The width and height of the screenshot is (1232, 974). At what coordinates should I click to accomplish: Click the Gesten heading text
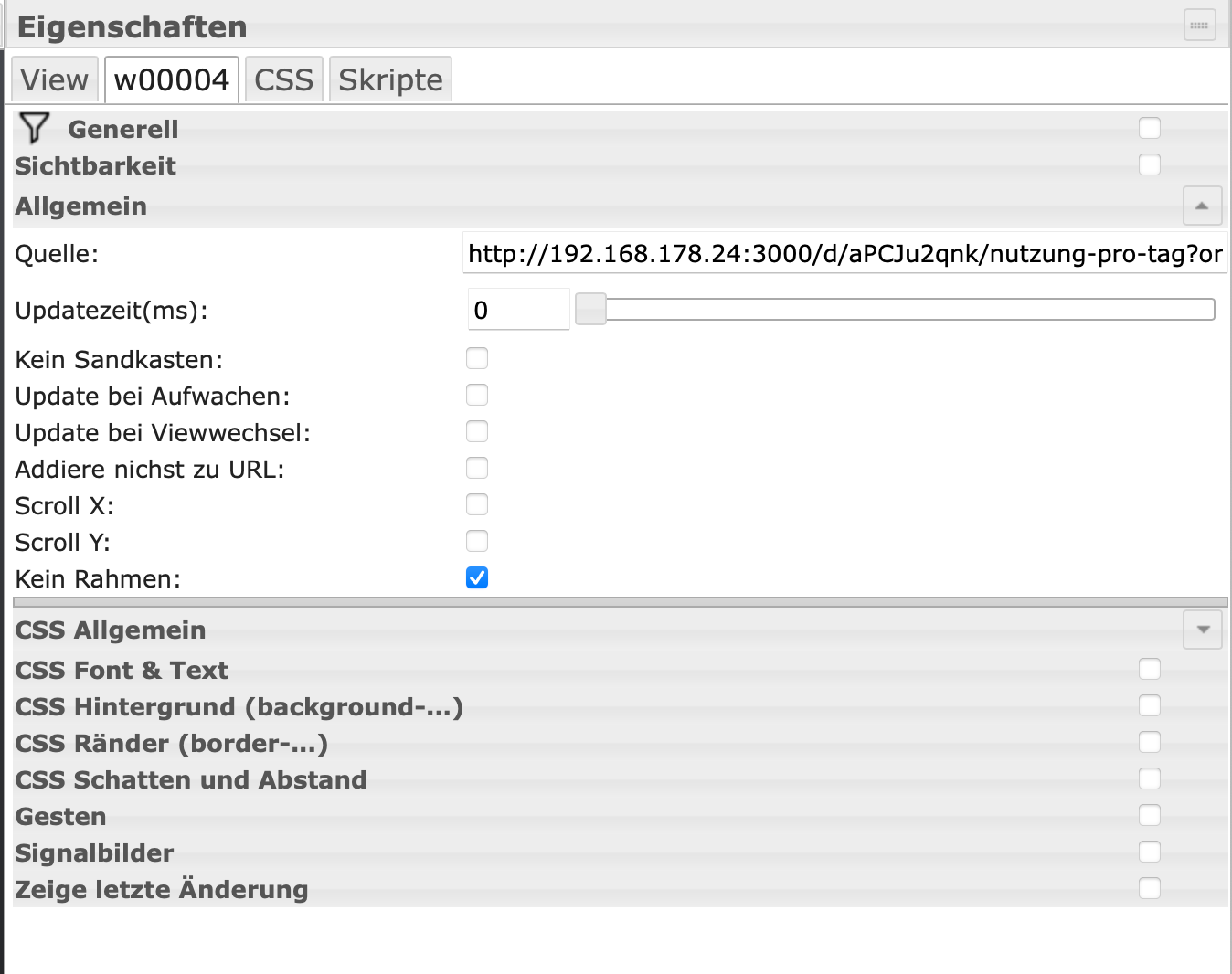pyautogui.click(x=61, y=817)
